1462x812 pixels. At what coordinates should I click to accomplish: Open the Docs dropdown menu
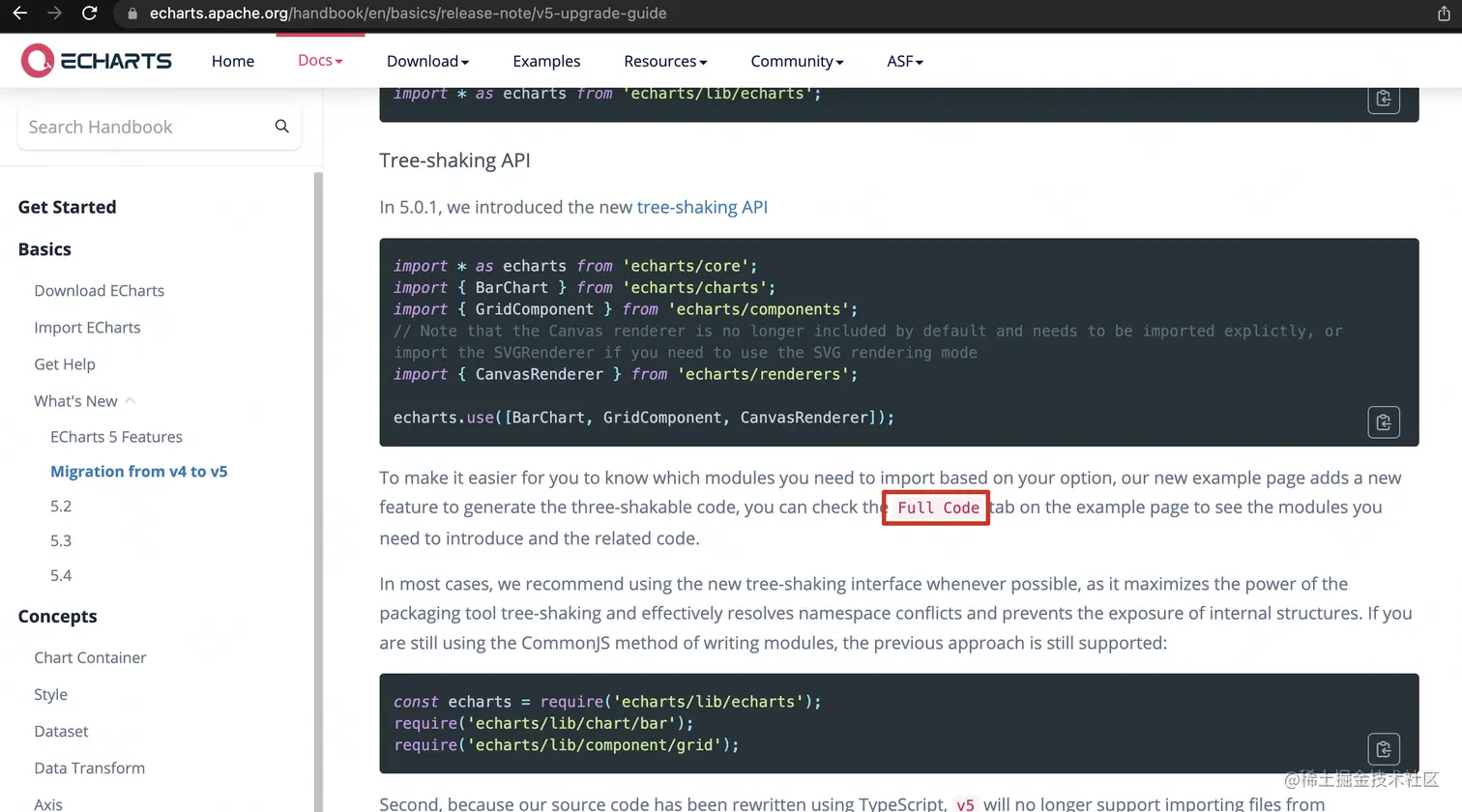(320, 60)
